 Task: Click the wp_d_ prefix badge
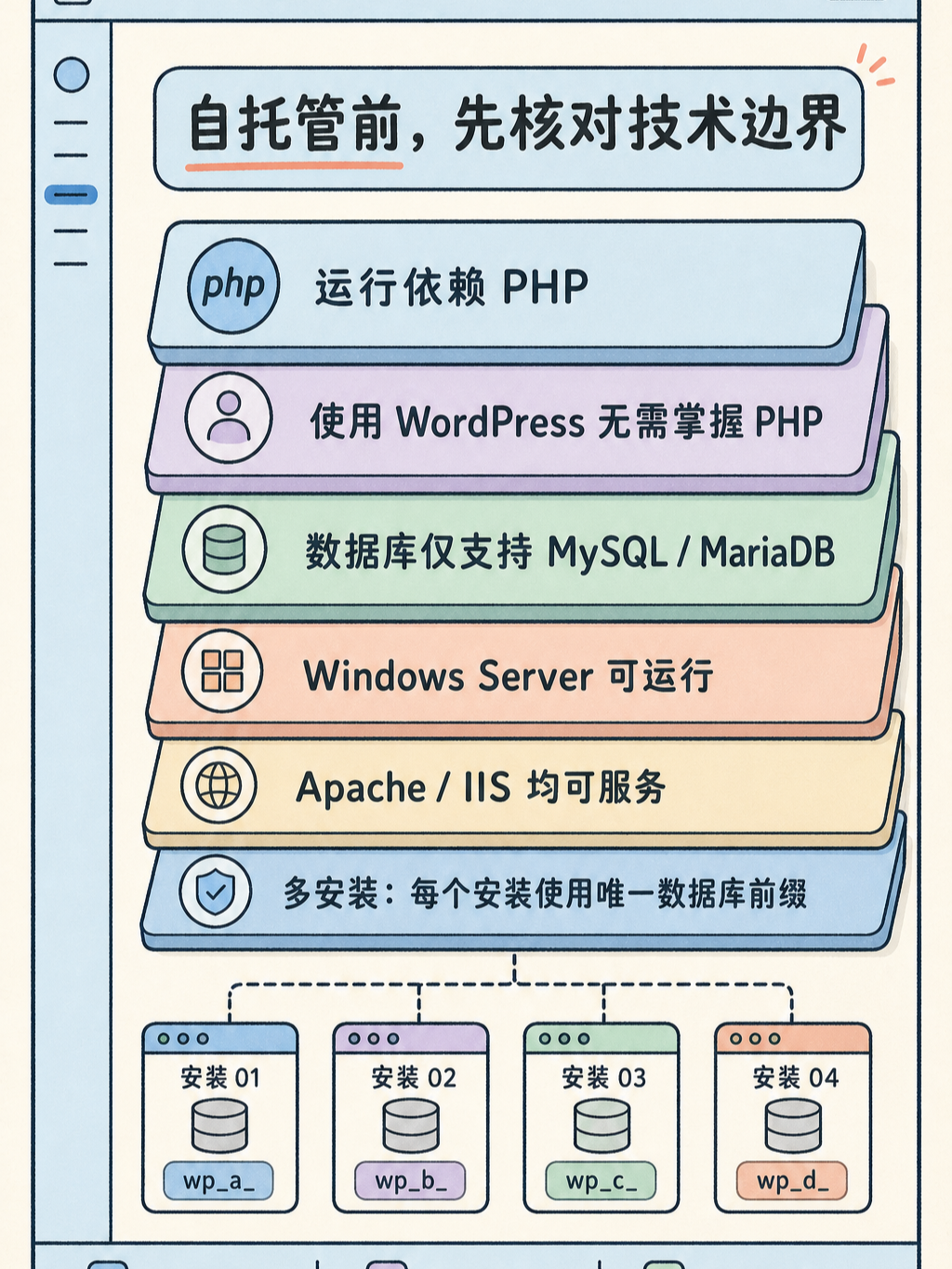pos(792,1181)
